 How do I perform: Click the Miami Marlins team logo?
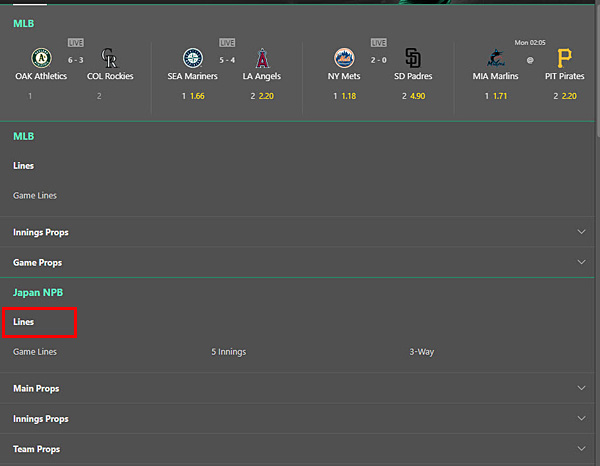pyautogui.click(x=496, y=58)
